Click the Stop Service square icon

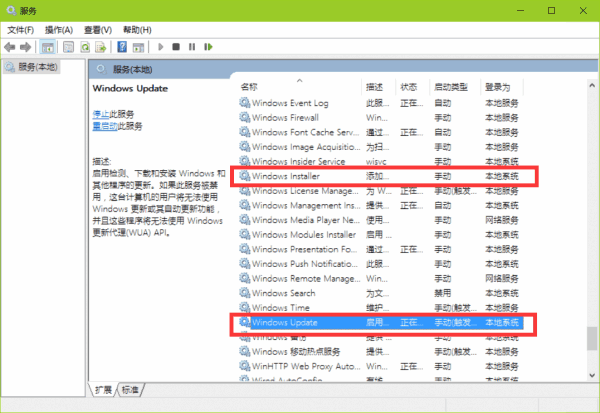[176, 46]
